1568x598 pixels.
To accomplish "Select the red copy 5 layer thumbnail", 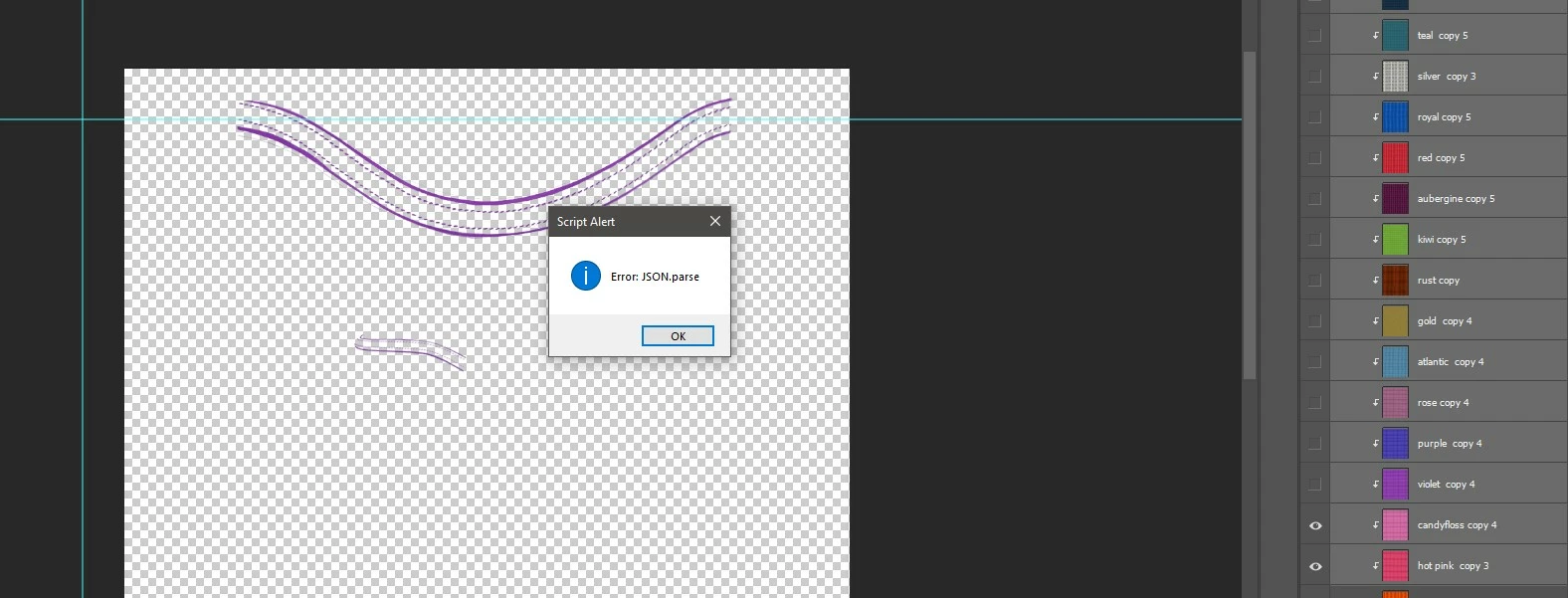I will click(1395, 157).
